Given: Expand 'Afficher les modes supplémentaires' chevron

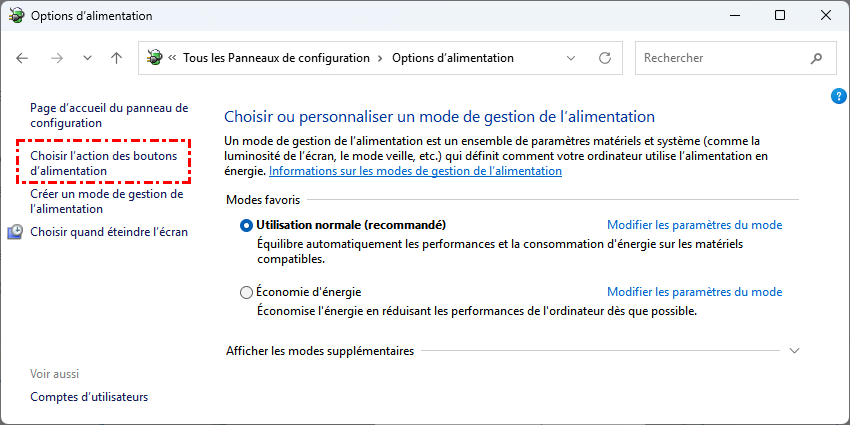Looking at the screenshot, I should 795,351.
